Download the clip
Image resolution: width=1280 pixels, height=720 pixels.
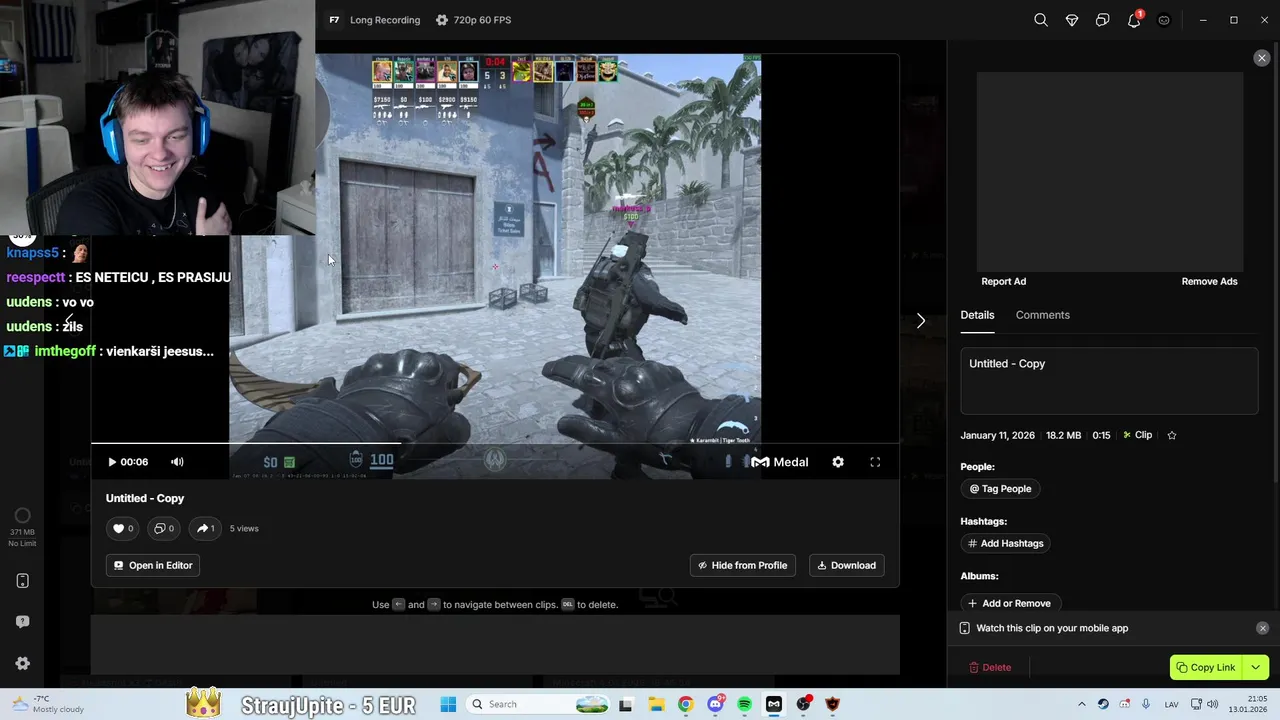(x=846, y=565)
